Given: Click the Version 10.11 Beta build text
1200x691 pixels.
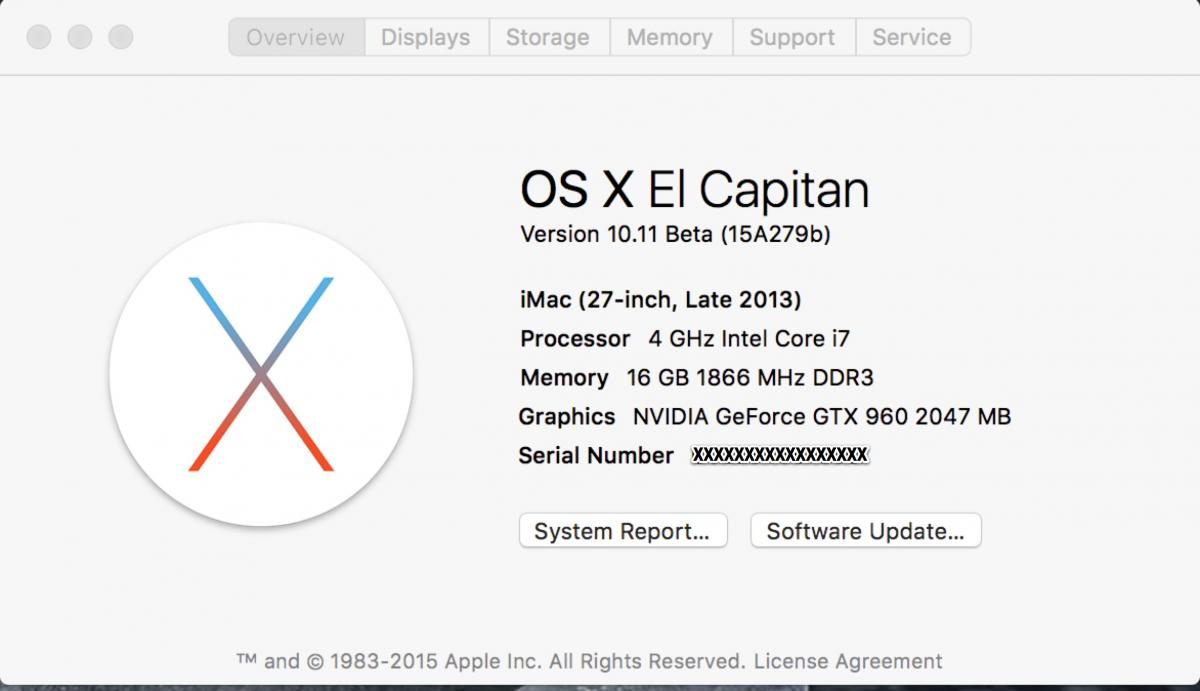Looking at the screenshot, I should click(x=676, y=235).
